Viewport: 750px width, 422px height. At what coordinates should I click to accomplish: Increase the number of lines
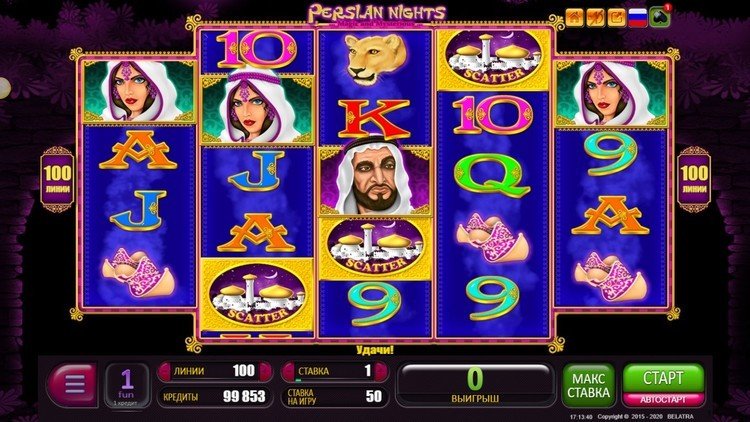265,371
